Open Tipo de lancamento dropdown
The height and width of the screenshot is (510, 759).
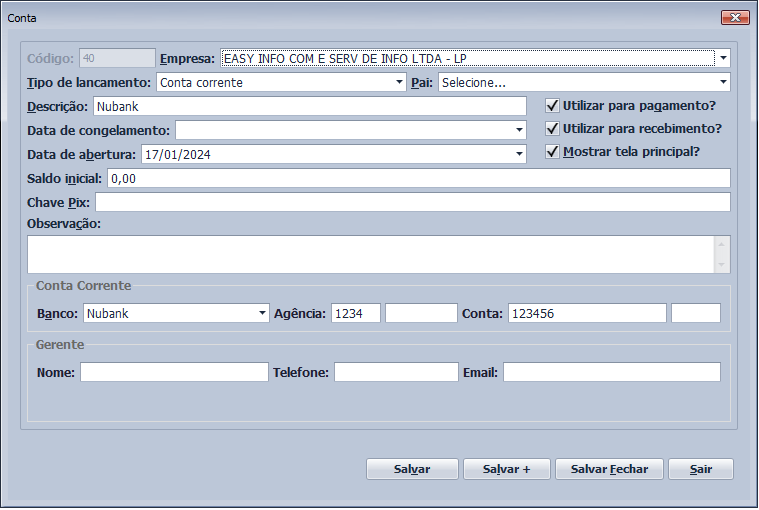coord(399,82)
